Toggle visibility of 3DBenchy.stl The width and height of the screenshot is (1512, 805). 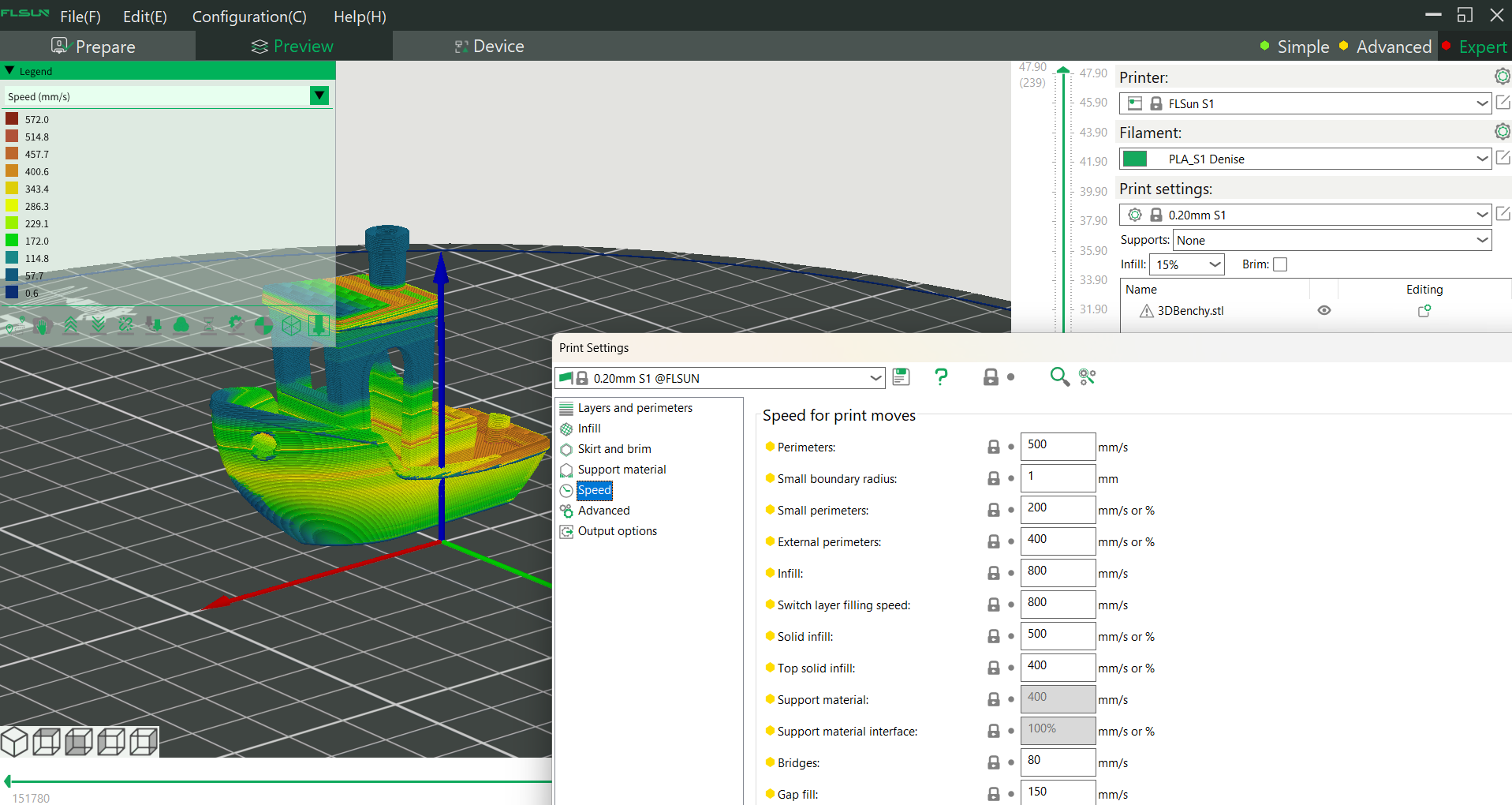point(1324,310)
